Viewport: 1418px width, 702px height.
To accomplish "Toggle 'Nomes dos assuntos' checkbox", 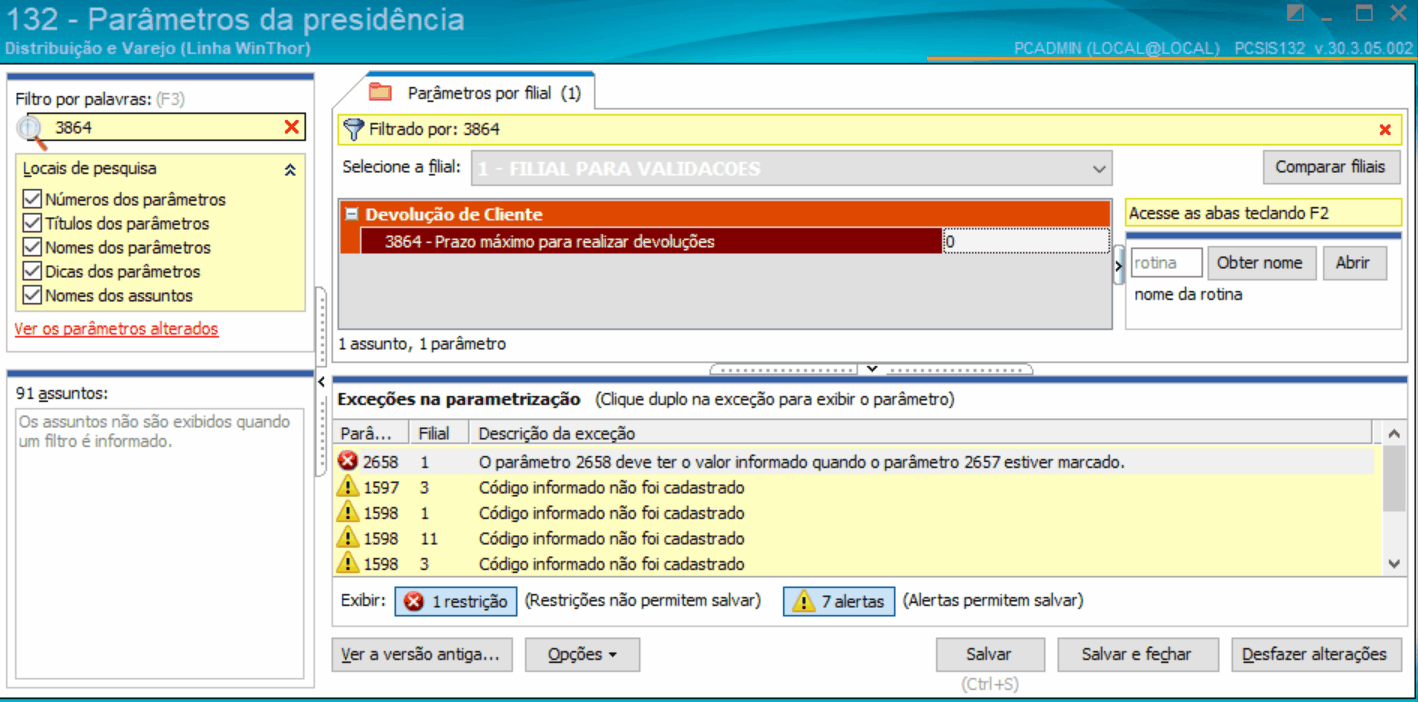I will (31, 295).
